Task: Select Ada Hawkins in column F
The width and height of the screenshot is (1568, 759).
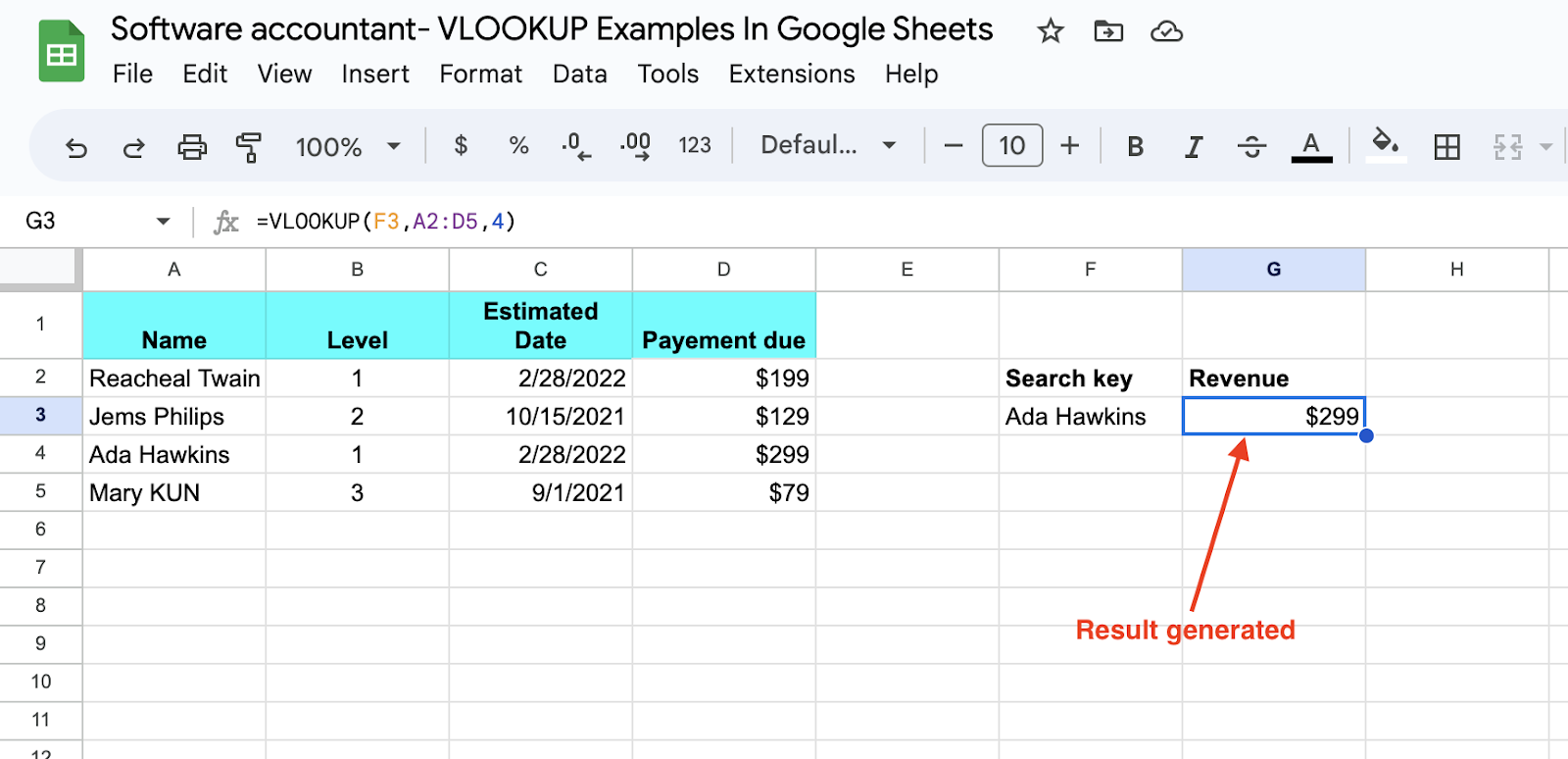Action: coord(1090,416)
